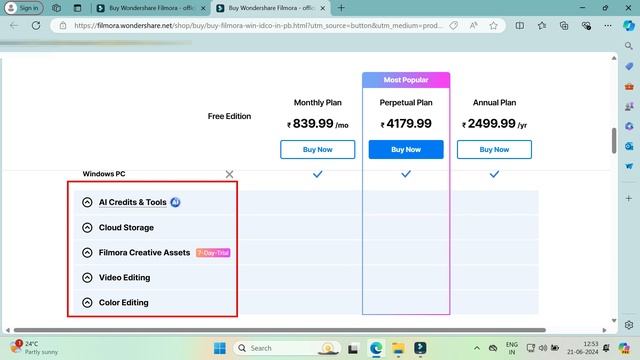Toggle split screen view
Screen dimensions: 640x360
click(520, 26)
